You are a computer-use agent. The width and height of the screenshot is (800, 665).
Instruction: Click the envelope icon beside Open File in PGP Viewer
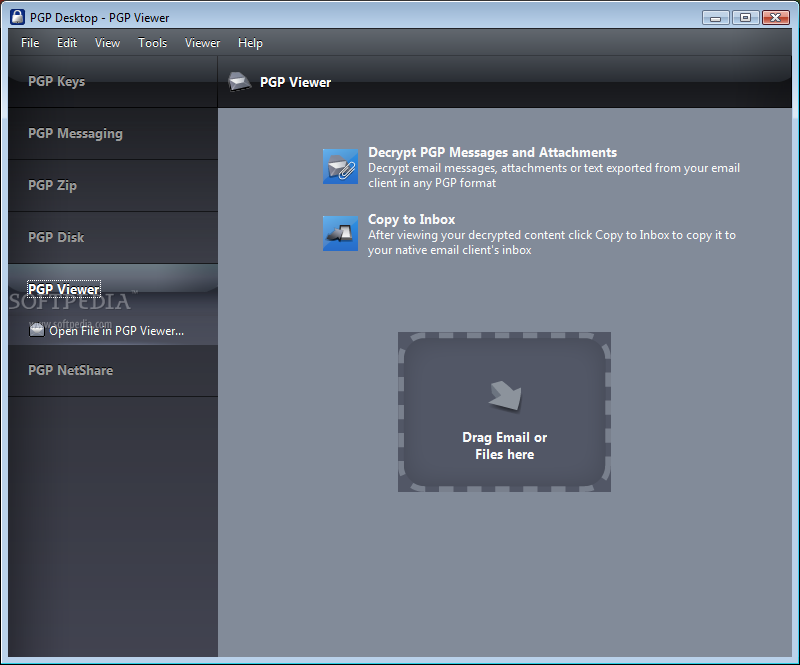37,331
